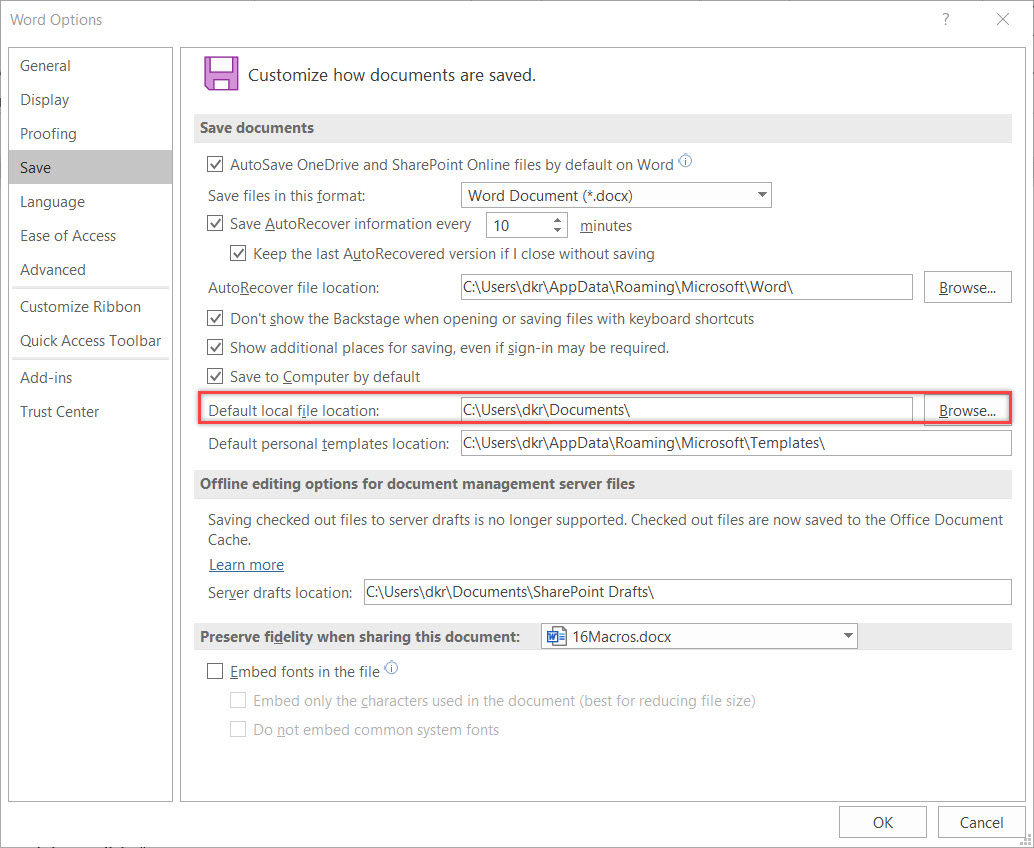Toggle Don't show the Backstage checkbox

point(215,318)
